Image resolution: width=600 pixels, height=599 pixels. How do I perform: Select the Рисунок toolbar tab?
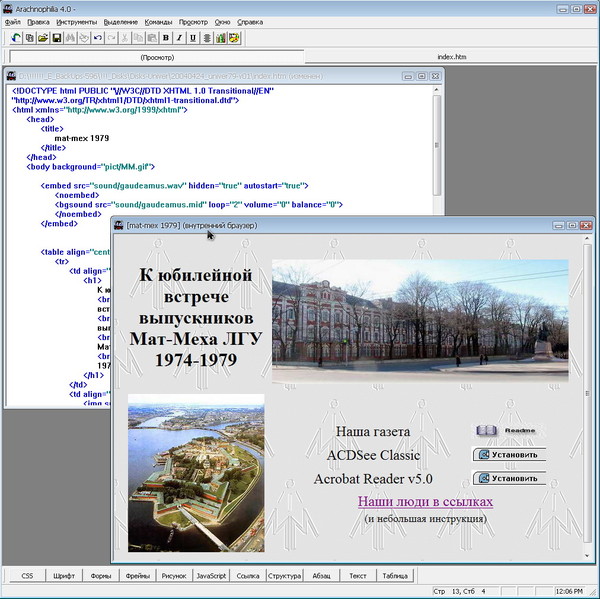(x=174, y=575)
